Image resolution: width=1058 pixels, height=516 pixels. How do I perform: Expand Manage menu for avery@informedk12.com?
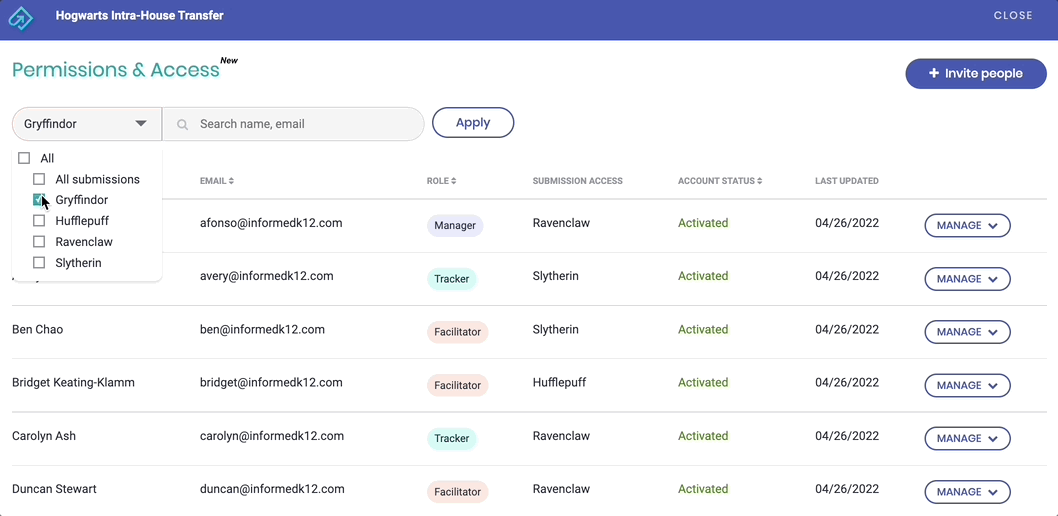(x=967, y=279)
